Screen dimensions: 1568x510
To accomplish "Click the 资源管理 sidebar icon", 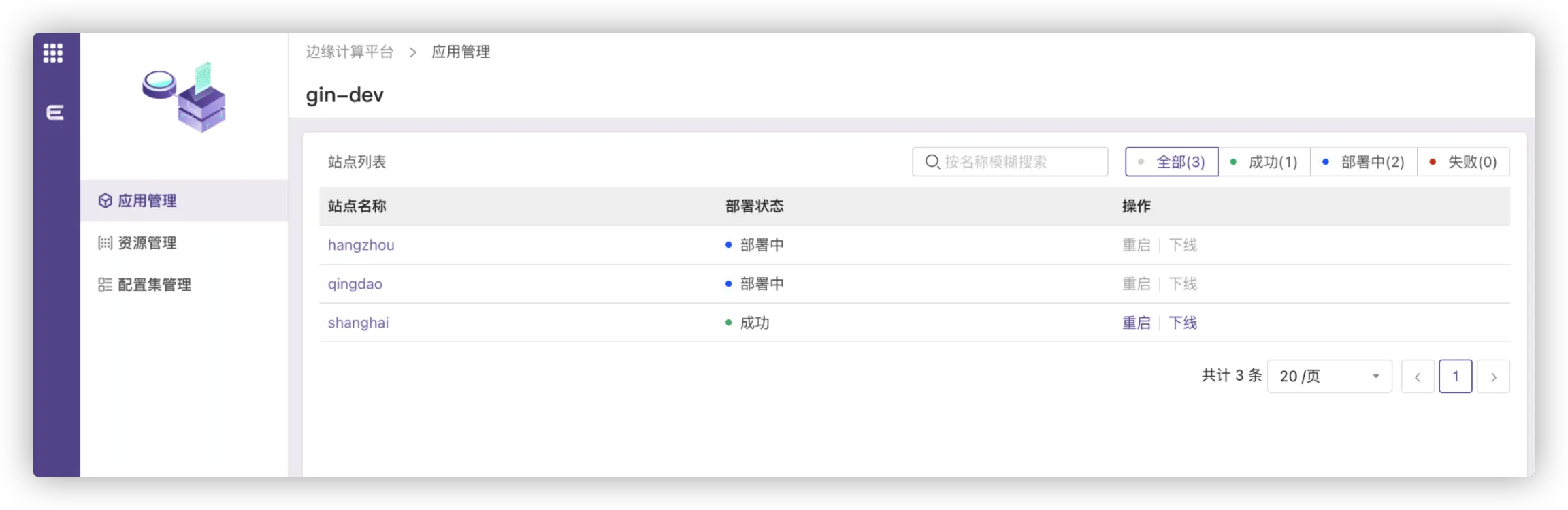I will [x=105, y=243].
